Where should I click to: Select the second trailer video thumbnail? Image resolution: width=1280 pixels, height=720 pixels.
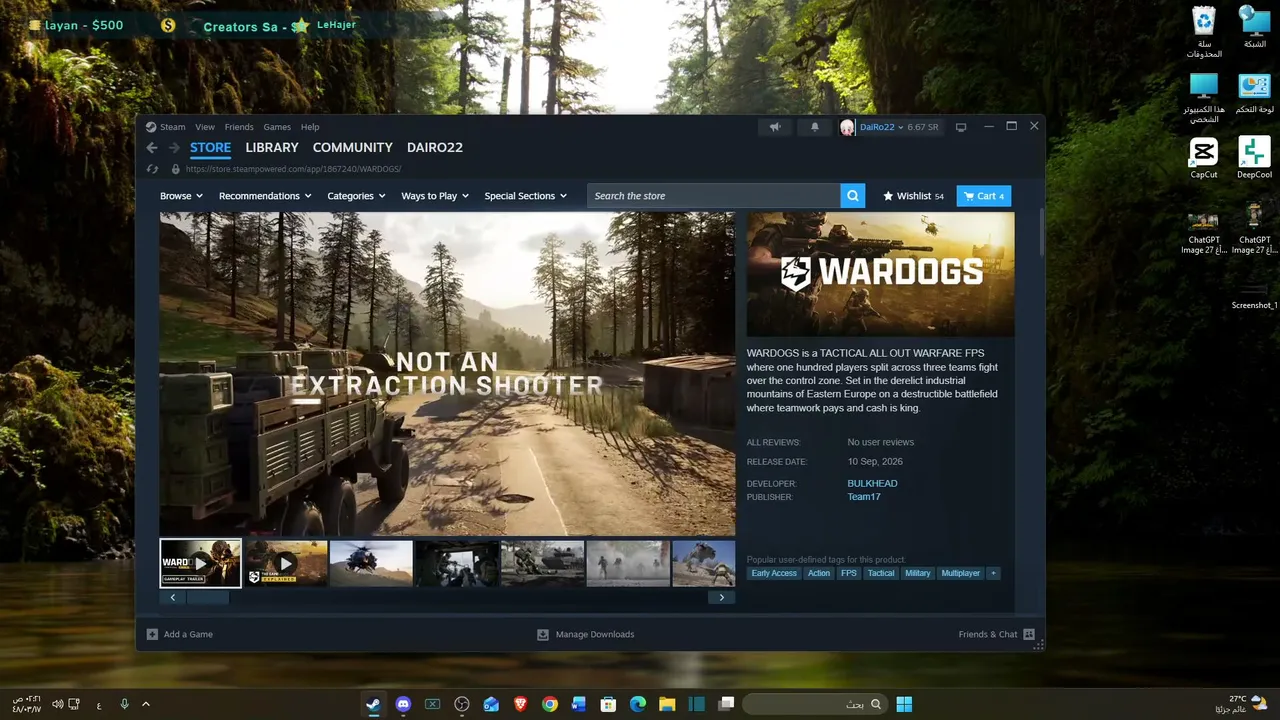286,563
